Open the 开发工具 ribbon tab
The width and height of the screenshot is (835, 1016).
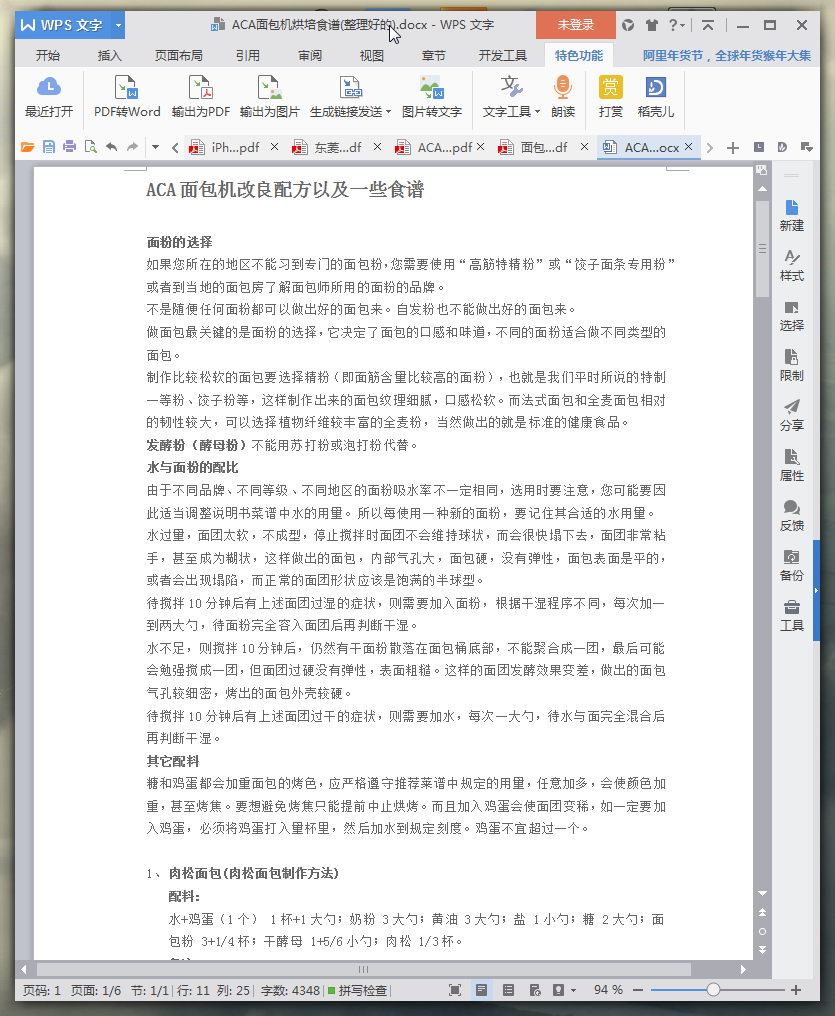[x=503, y=56]
